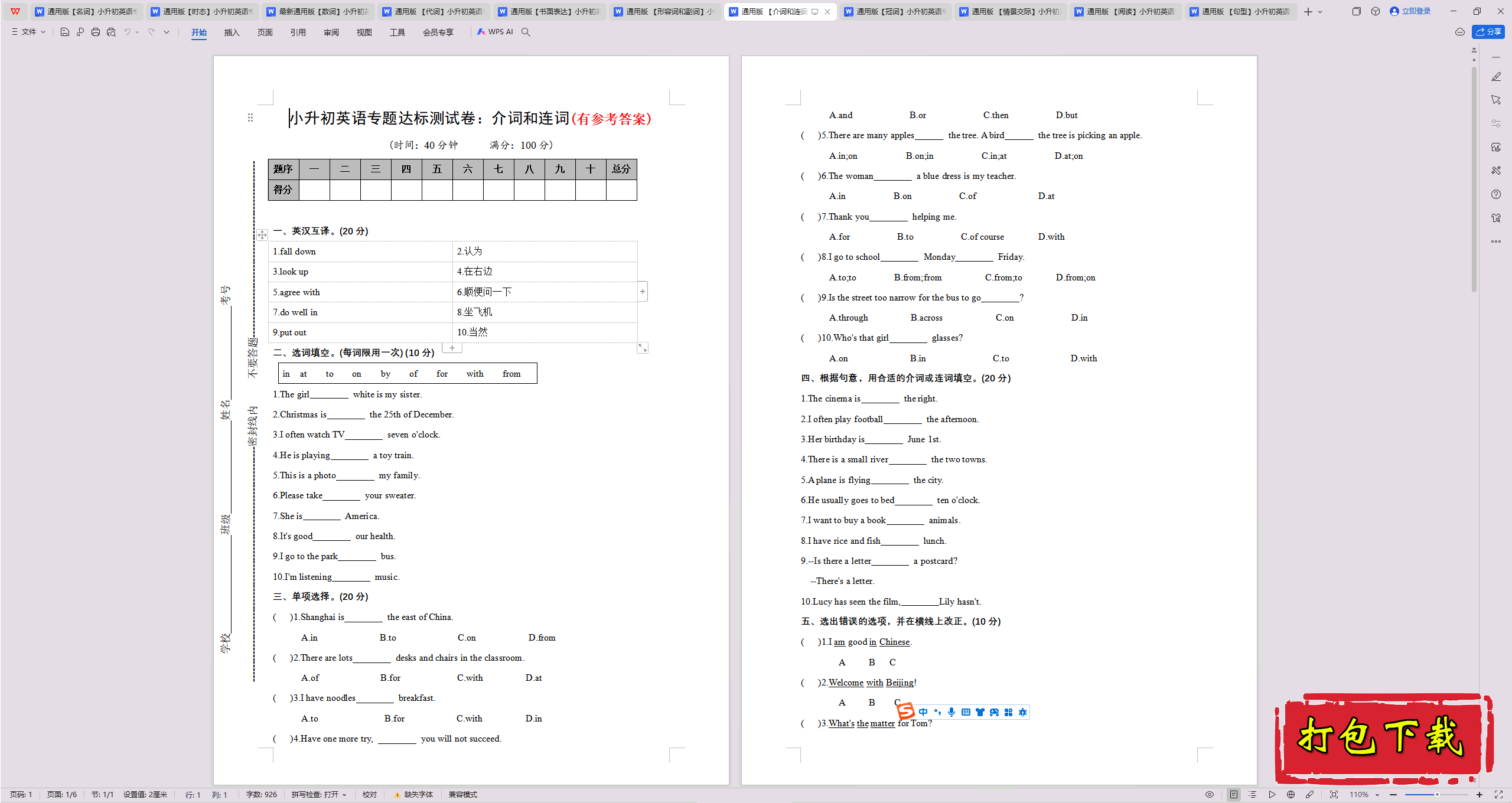Viewport: 1512px width, 803px height.
Task: Open the sidebar help question-mark icon
Action: pyautogui.click(x=1496, y=194)
